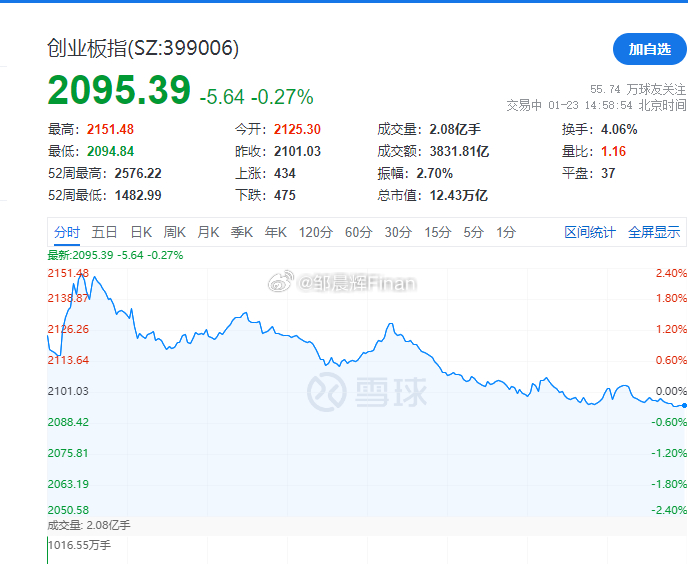Click index title 创业板指(SZ:399006)

click(x=143, y=48)
